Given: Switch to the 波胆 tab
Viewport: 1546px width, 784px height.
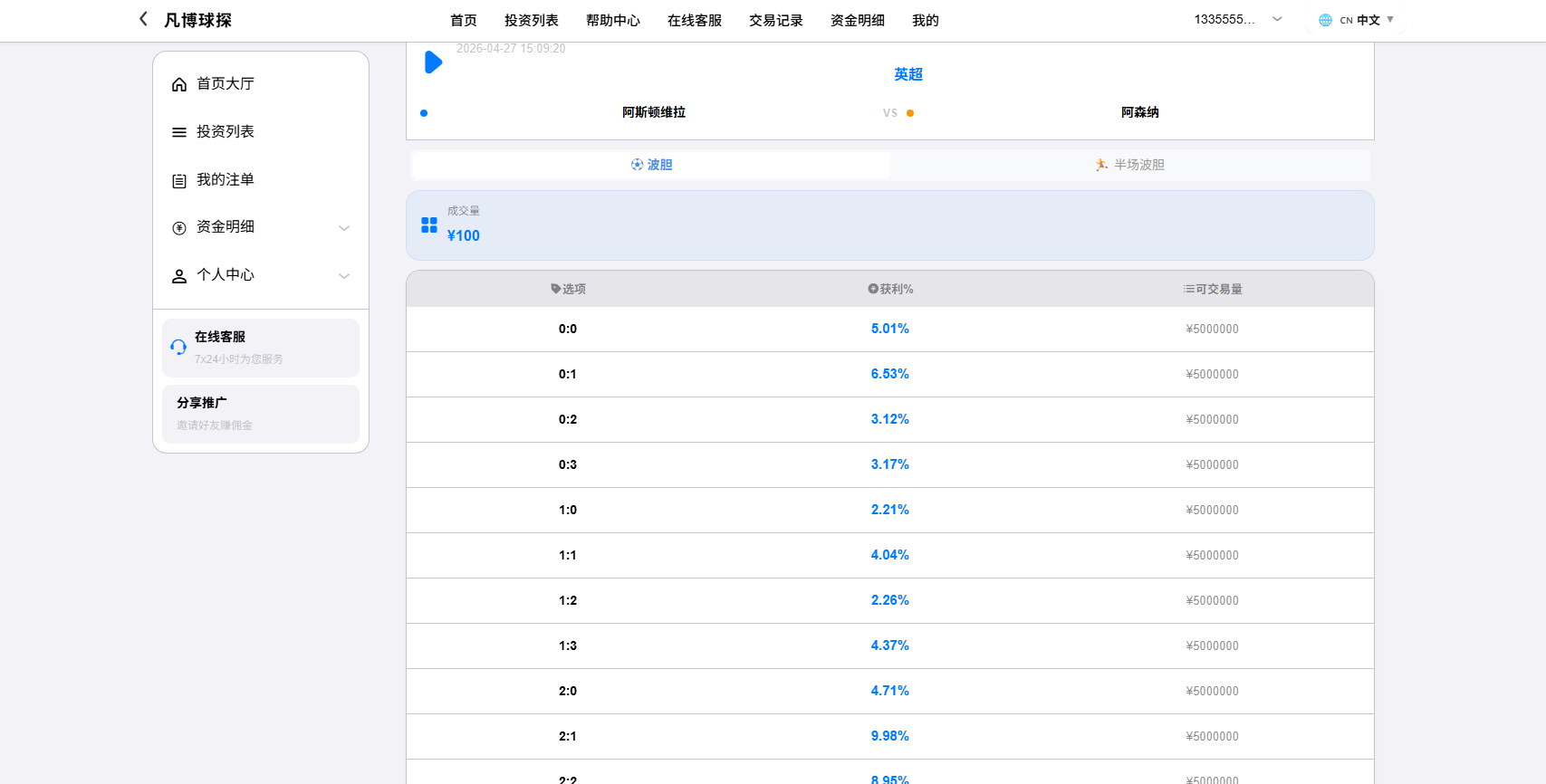Looking at the screenshot, I should 651,165.
